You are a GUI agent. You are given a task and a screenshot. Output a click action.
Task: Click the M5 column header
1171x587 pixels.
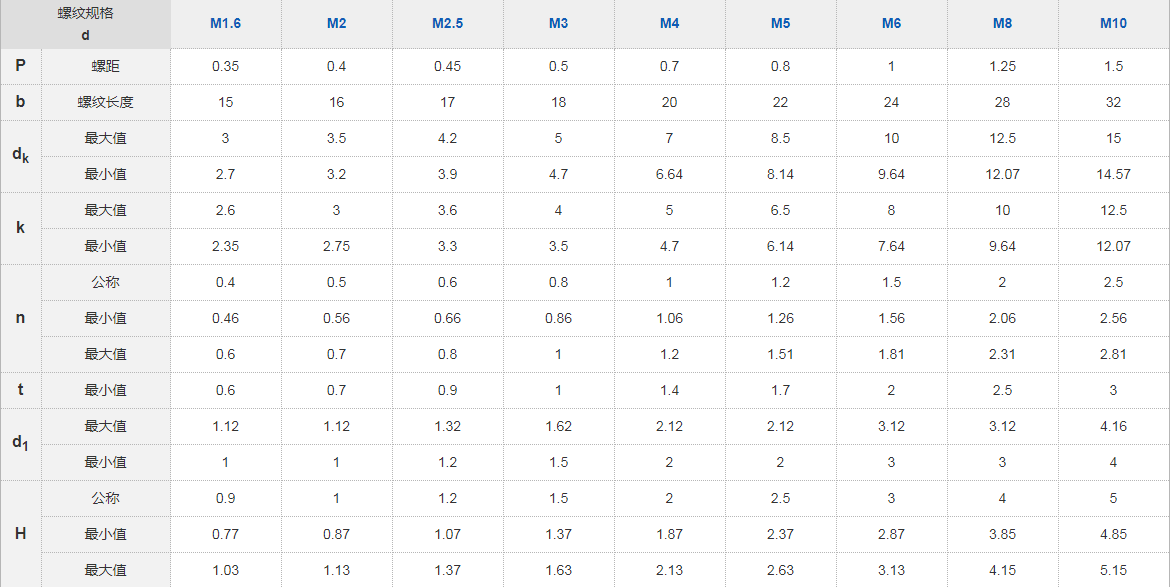pos(780,23)
